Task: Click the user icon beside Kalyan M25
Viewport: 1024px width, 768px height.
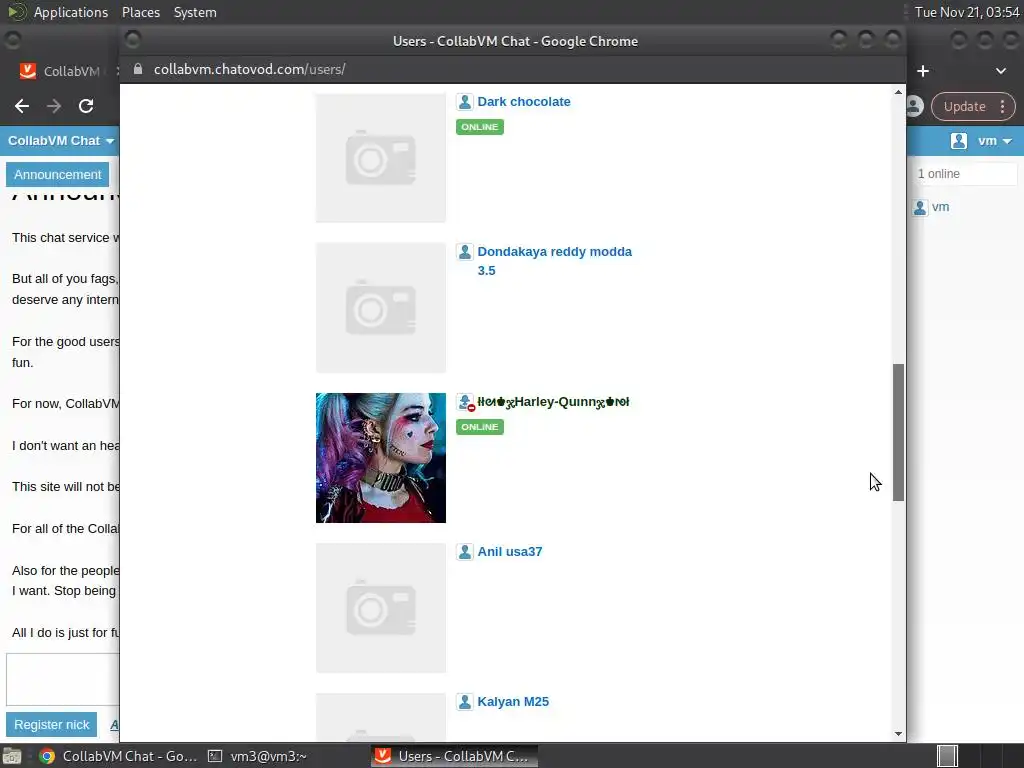Action: [x=464, y=702]
